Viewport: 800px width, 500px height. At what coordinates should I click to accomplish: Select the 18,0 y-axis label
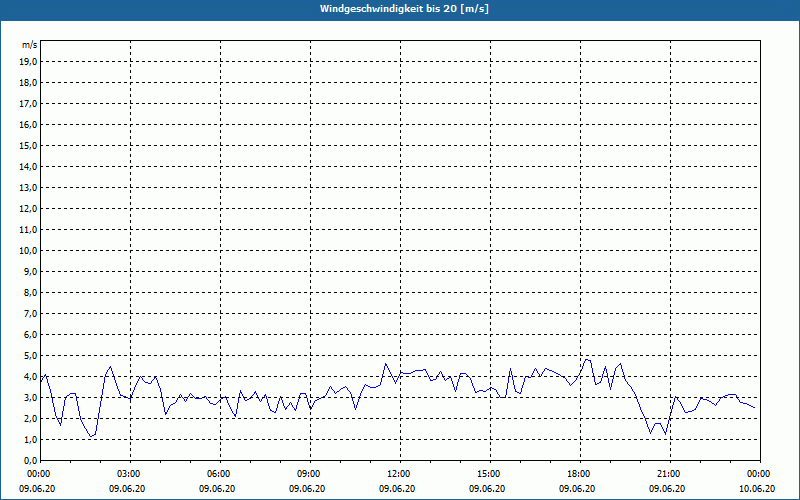(28, 83)
